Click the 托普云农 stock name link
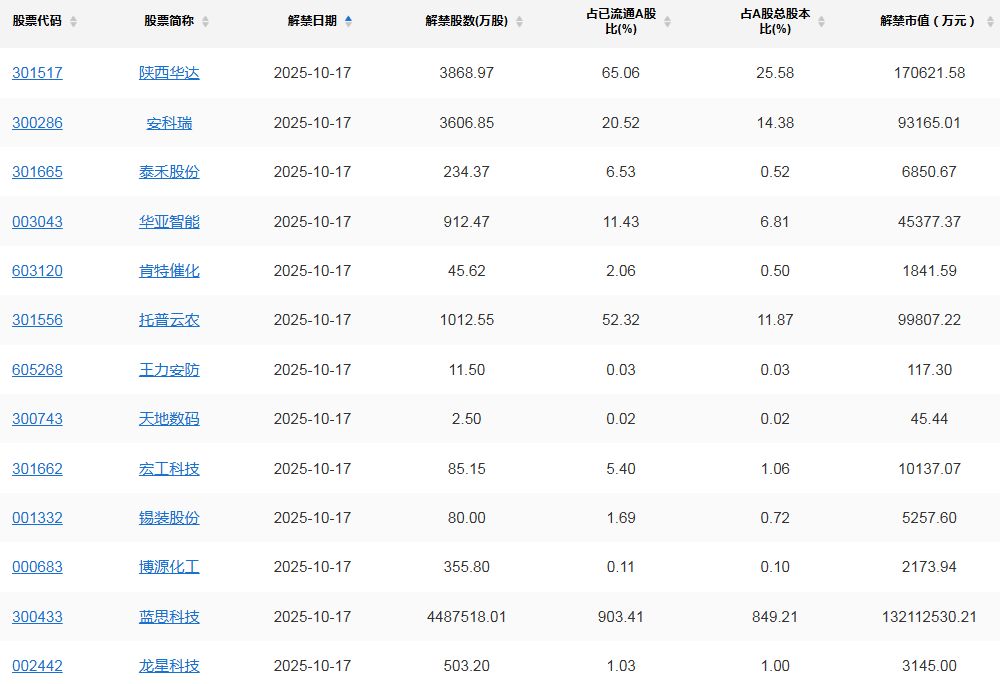Image resolution: width=1000 pixels, height=684 pixels. tap(169, 320)
